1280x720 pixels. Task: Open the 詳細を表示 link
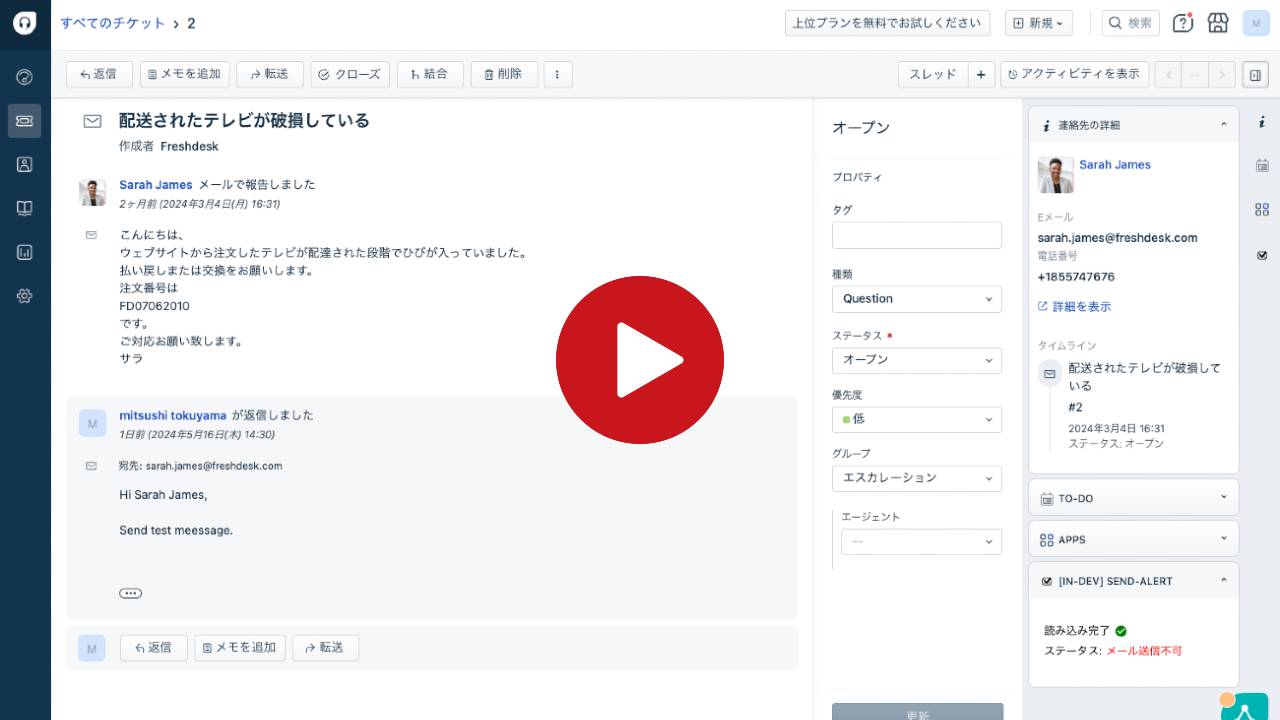click(x=1081, y=307)
